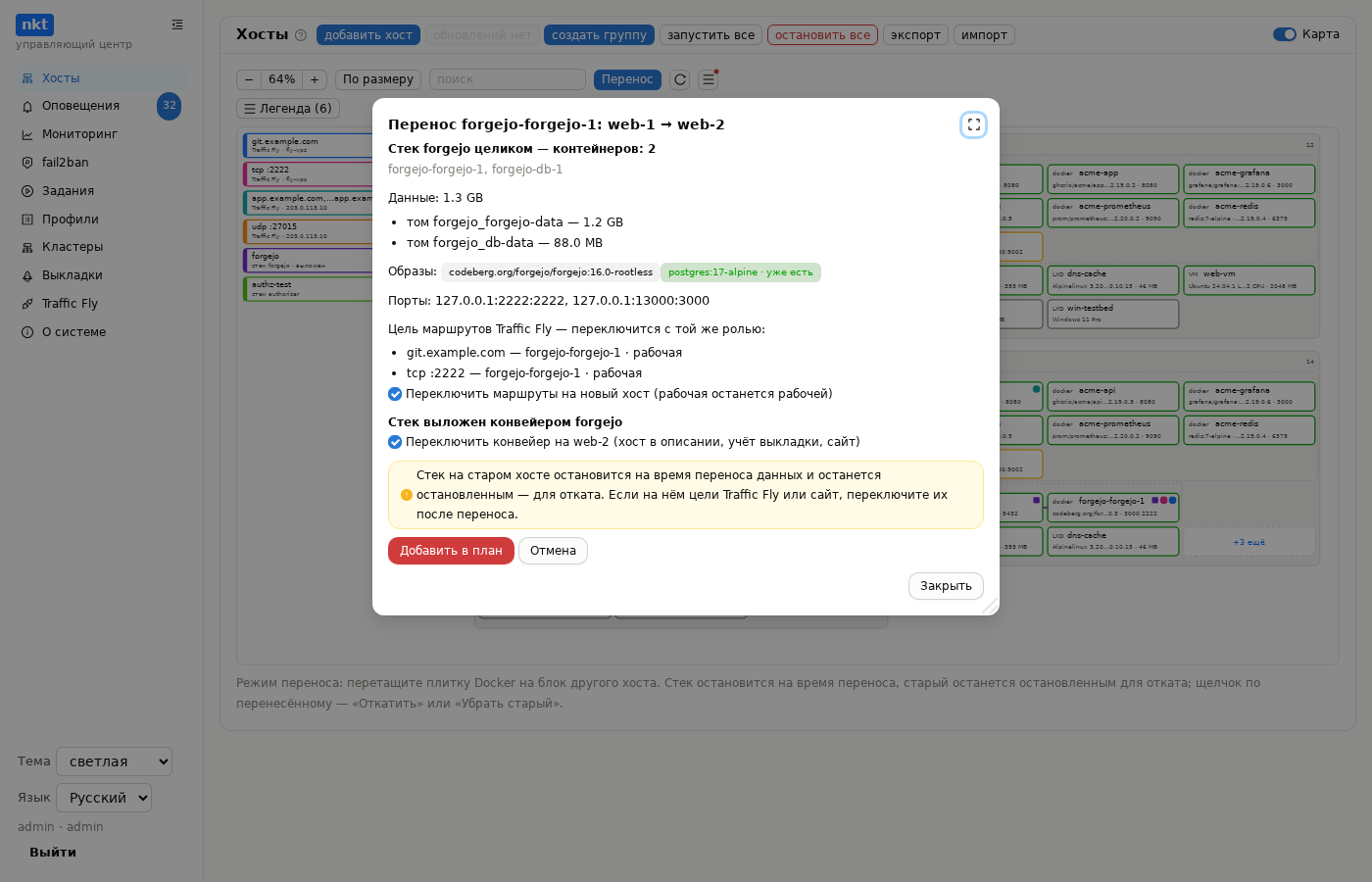Viewport: 1372px width, 882px height.
Task: Click the help icon next to Хосты title
Action: [x=301, y=35]
